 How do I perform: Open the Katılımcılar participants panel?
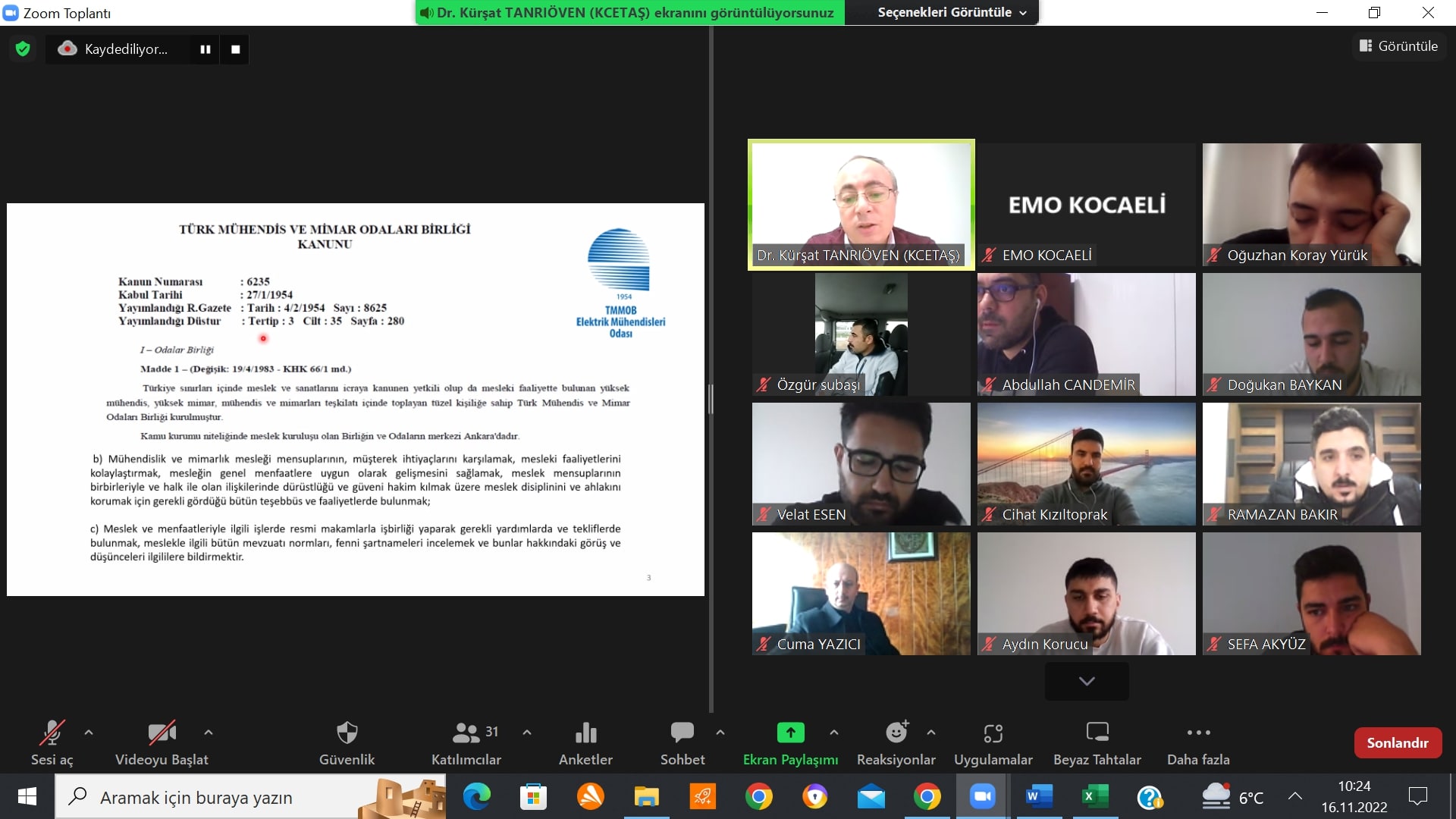(x=466, y=742)
